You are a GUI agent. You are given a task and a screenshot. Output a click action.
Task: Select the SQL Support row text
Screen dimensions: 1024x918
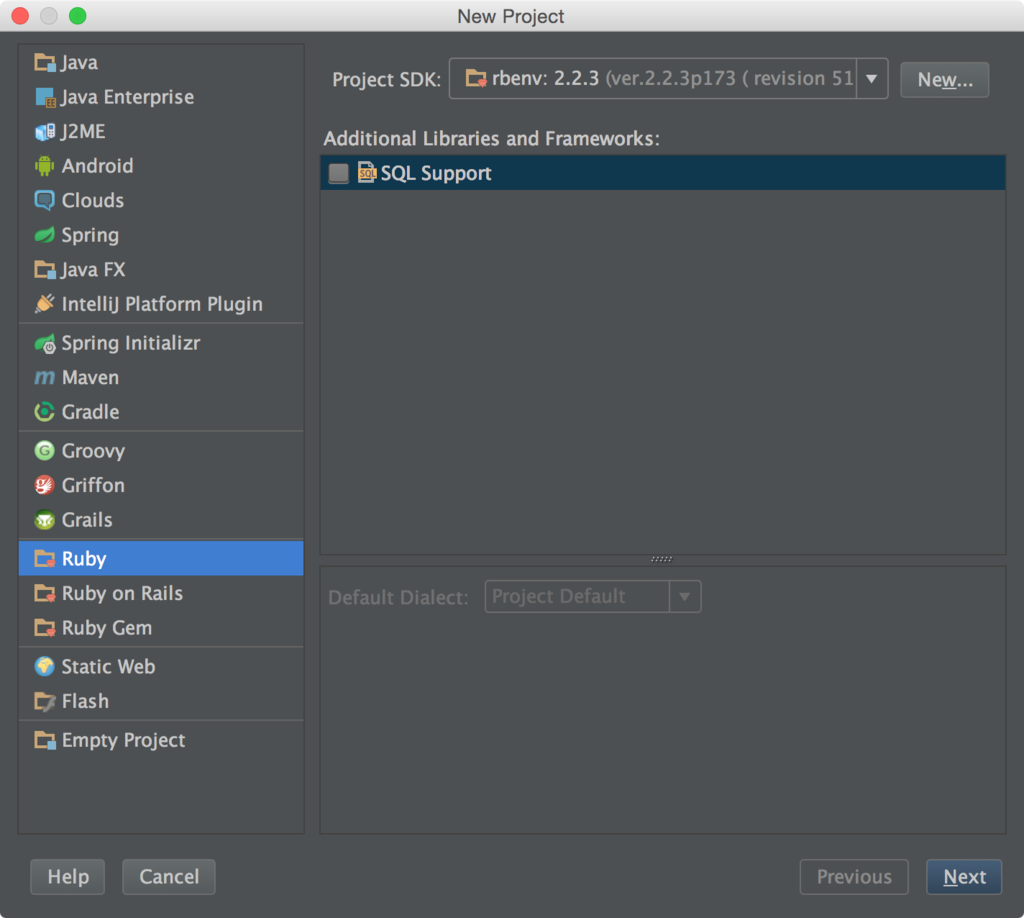click(x=436, y=174)
